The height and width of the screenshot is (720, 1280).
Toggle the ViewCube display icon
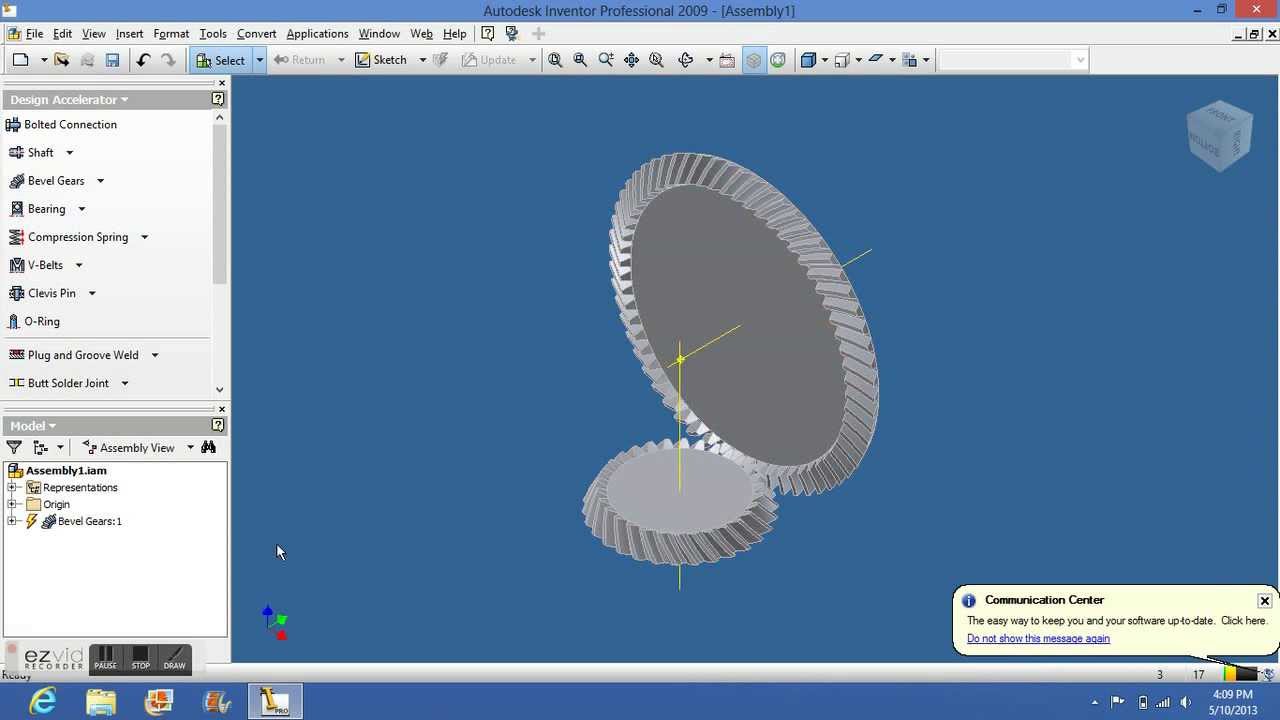click(753, 60)
